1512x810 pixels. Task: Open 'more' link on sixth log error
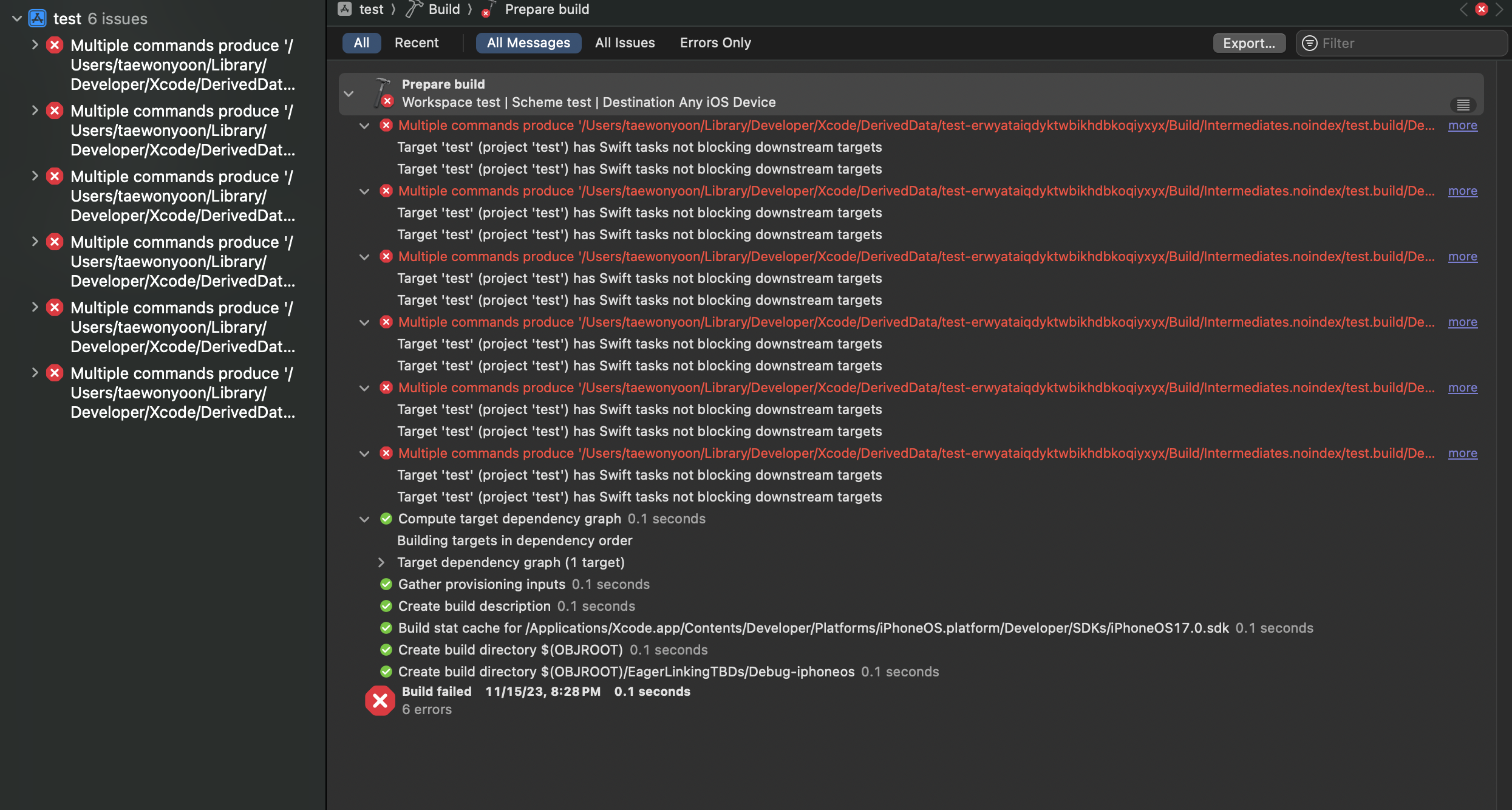pyautogui.click(x=1462, y=453)
